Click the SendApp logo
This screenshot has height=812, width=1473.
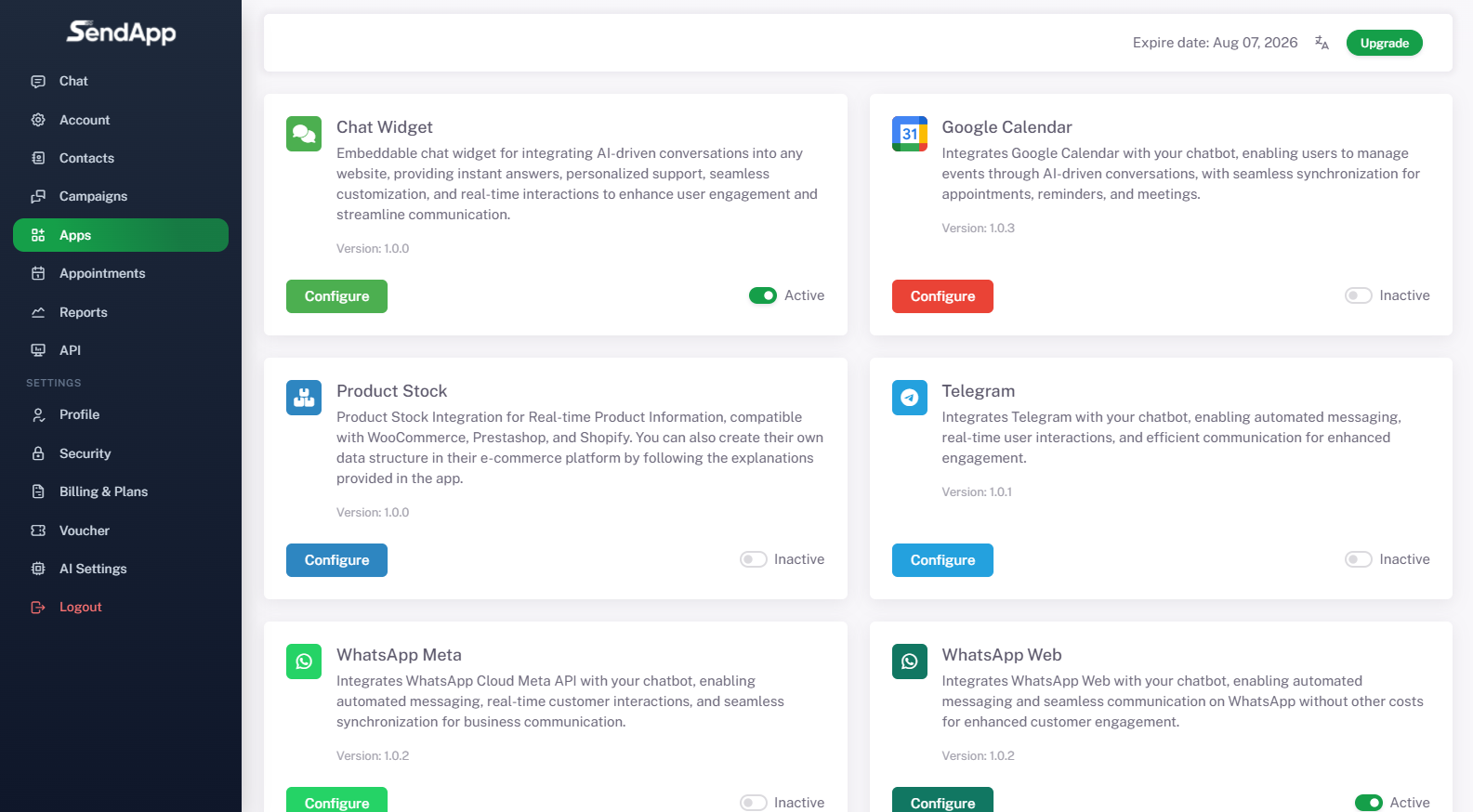(121, 33)
